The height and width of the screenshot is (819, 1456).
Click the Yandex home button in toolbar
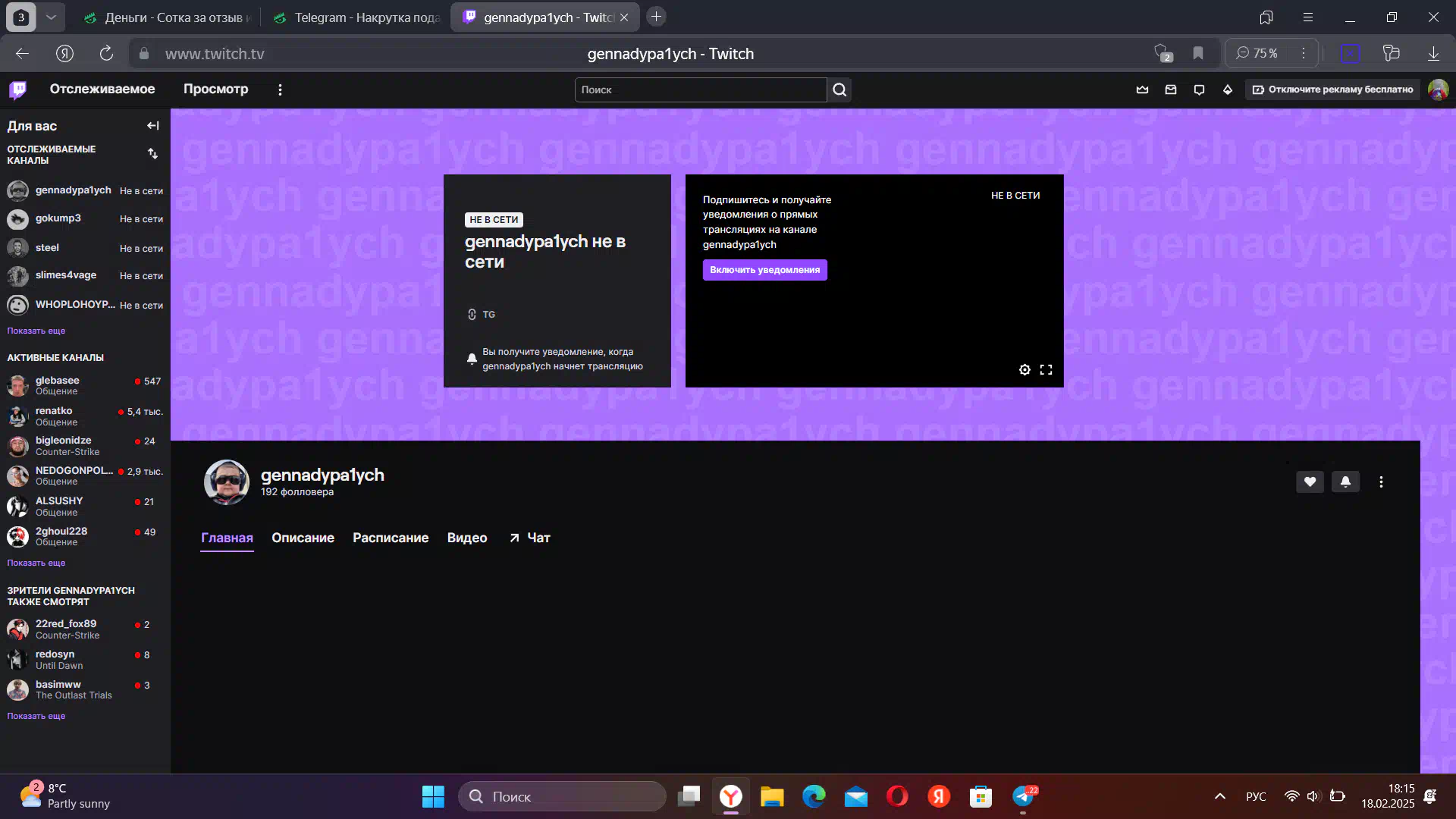click(x=64, y=53)
